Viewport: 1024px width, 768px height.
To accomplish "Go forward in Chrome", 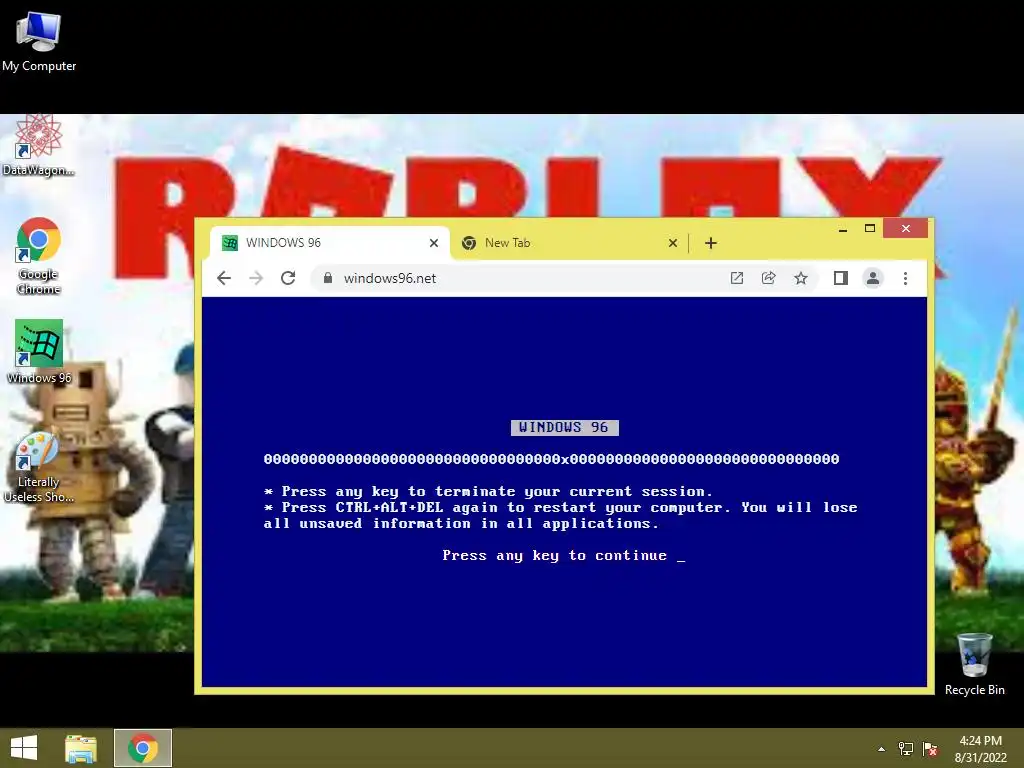I will pyautogui.click(x=256, y=278).
